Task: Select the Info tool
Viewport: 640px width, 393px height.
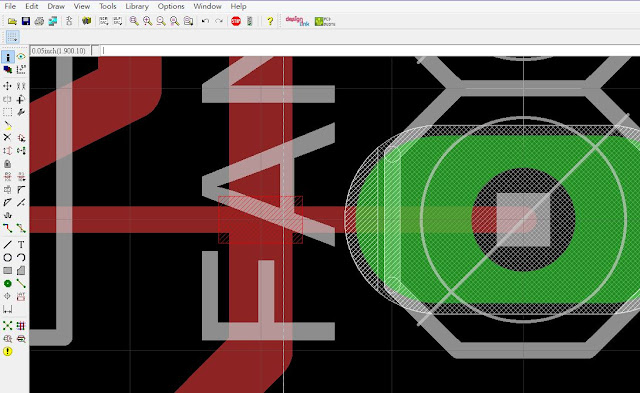Action: [x=8, y=57]
